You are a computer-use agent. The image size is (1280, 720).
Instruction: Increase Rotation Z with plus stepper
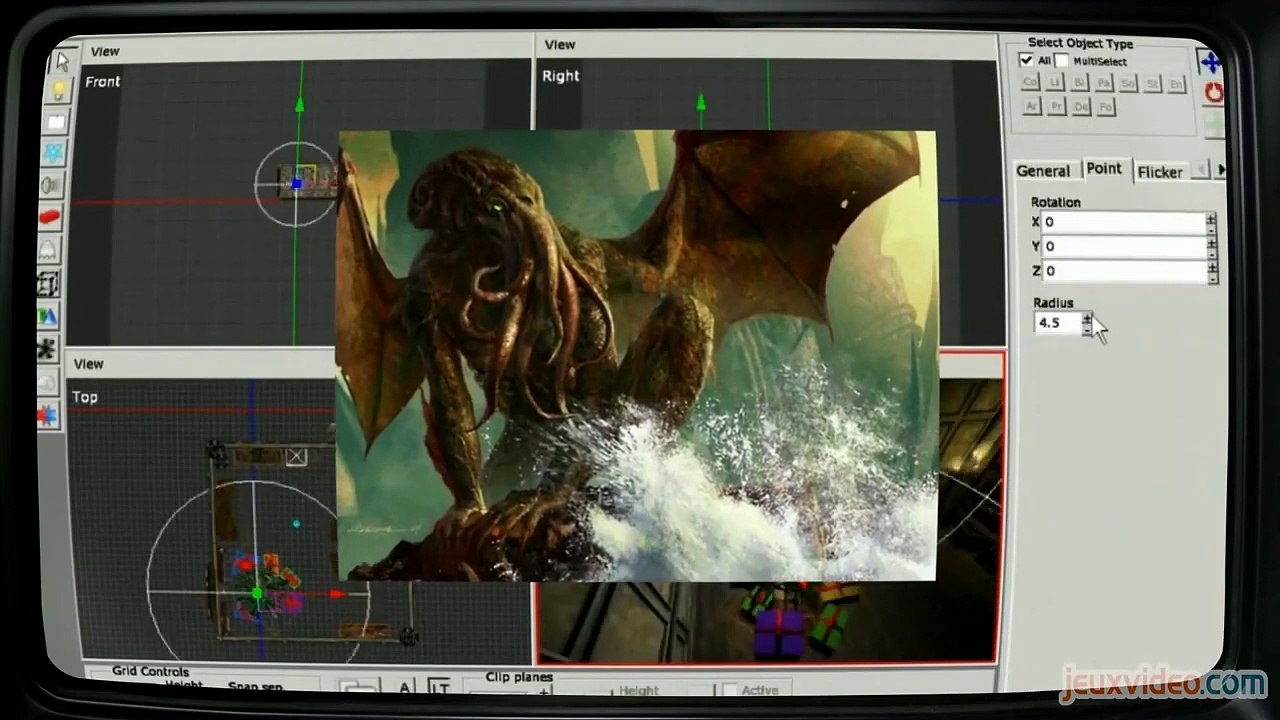click(x=1213, y=267)
